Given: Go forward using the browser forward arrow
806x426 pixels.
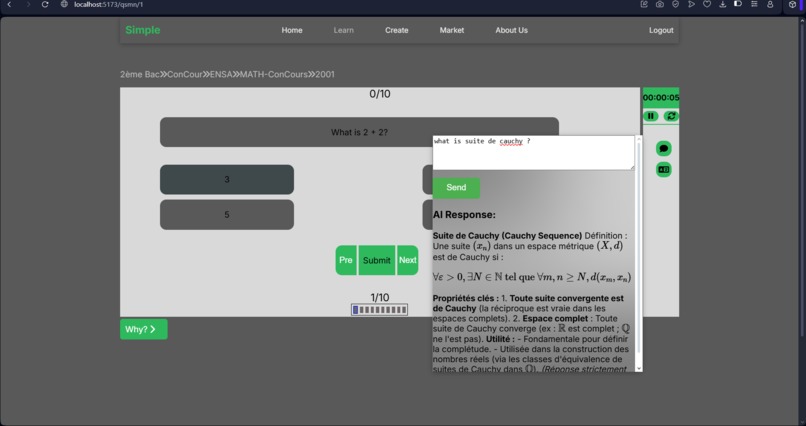Looking at the screenshot, I should pos(28,5).
